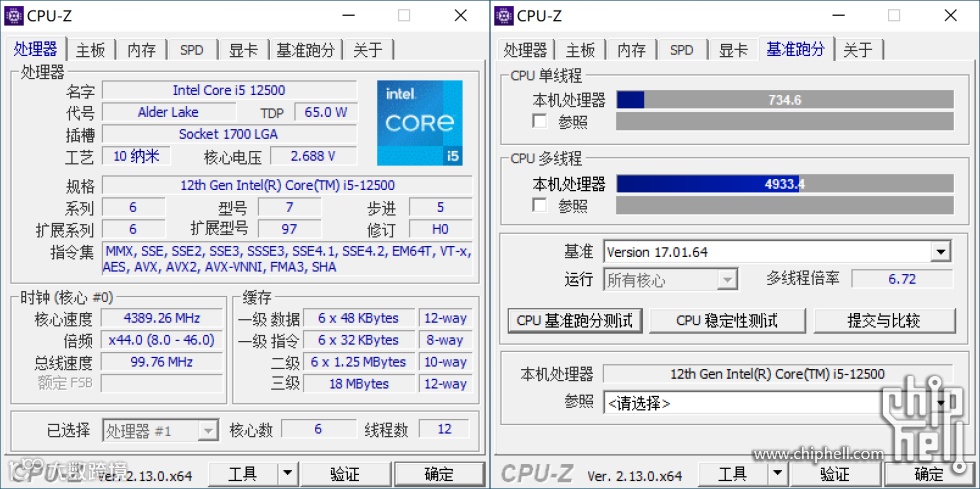Expand the 工具 arrow in left window
This screenshot has width=980, height=489.
coord(287,473)
